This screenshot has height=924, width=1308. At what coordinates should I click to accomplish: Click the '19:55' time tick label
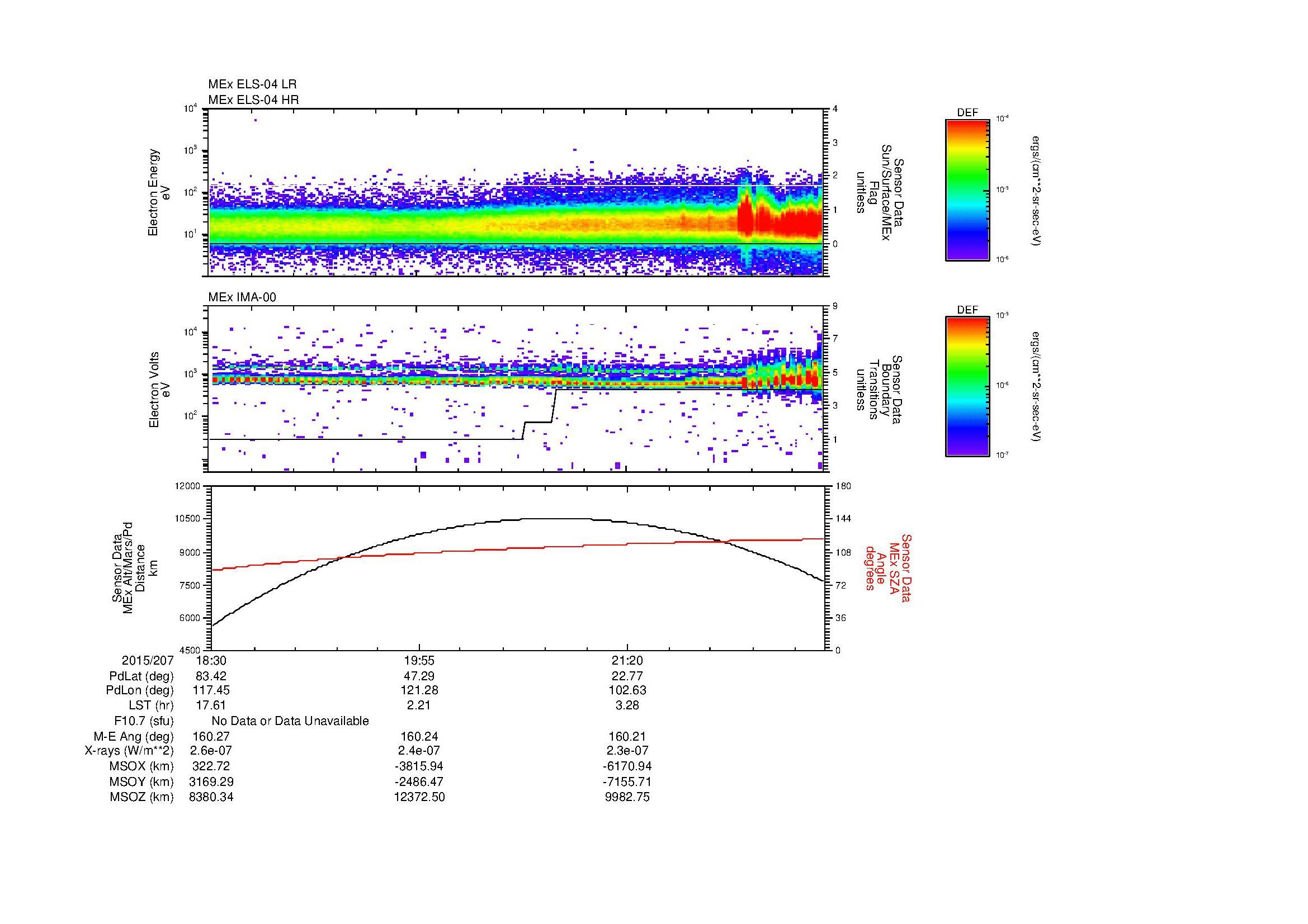point(419,661)
